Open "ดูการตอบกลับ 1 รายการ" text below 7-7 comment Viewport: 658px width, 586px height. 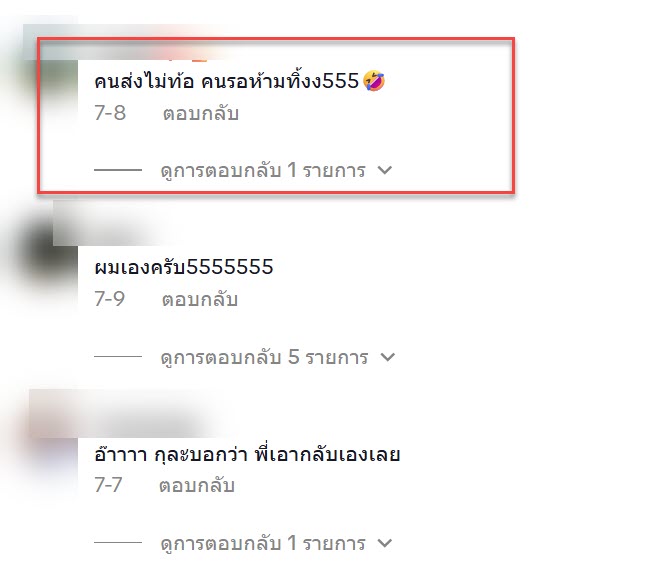pyautogui.click(x=263, y=543)
